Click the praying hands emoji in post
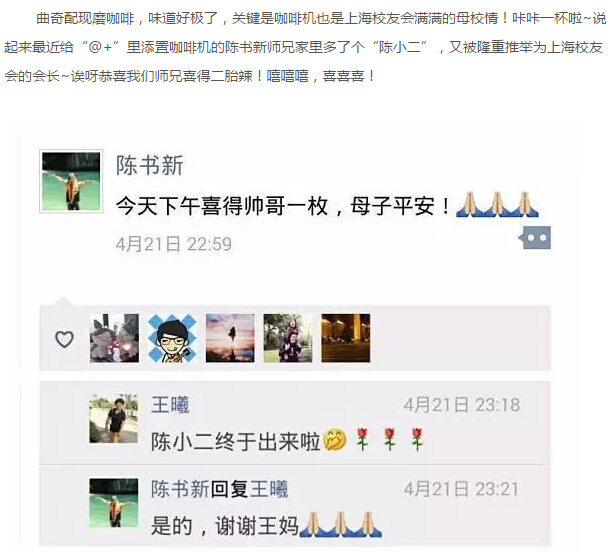 click(497, 204)
